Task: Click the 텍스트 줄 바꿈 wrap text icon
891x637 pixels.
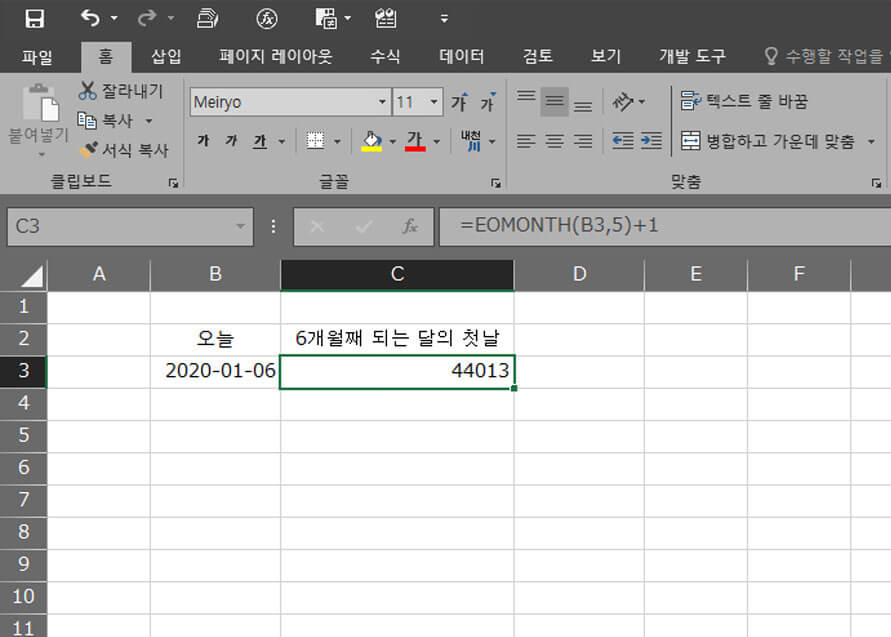Action: (689, 100)
